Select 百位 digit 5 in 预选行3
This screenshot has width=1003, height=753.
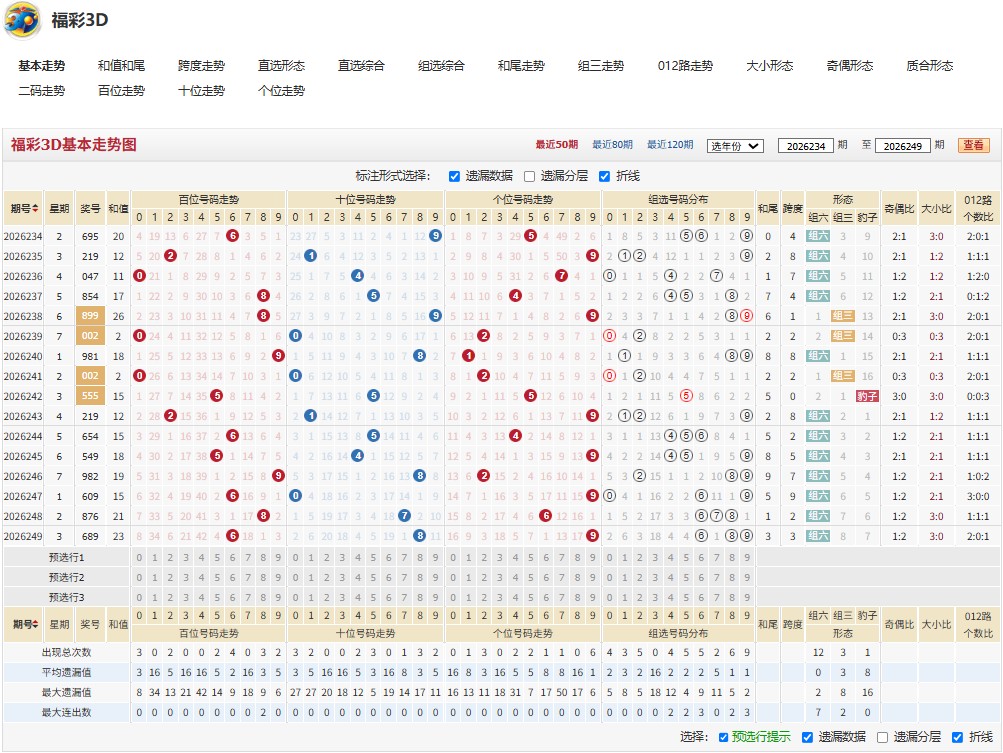[217, 597]
